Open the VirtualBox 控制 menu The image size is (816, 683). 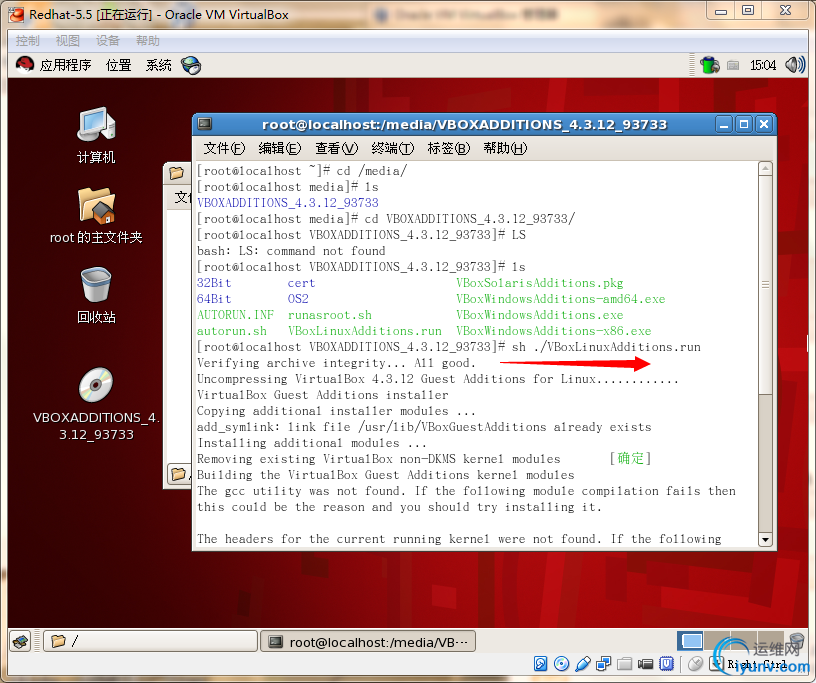coord(27,41)
